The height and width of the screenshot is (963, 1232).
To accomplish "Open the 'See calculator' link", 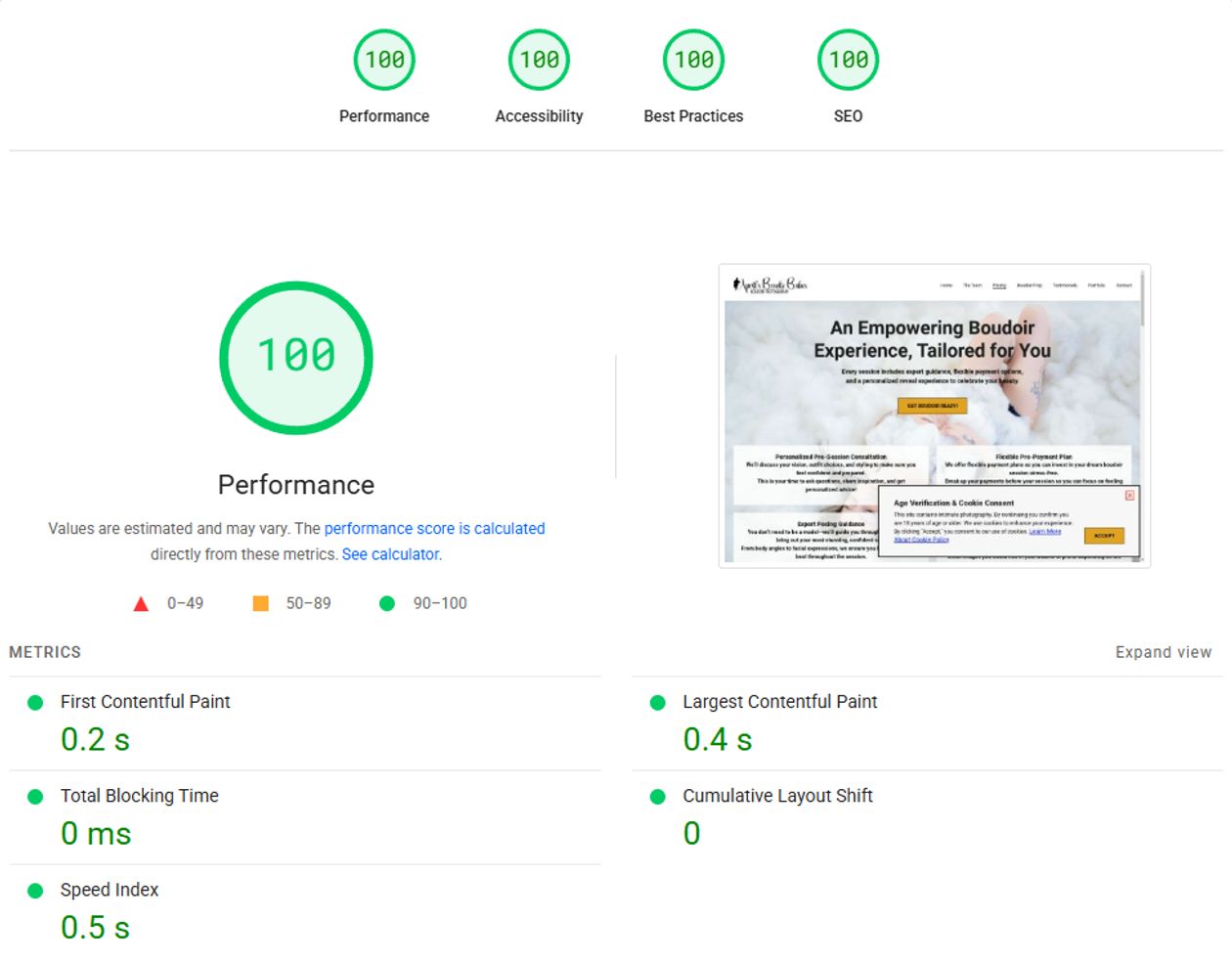I will (x=390, y=553).
